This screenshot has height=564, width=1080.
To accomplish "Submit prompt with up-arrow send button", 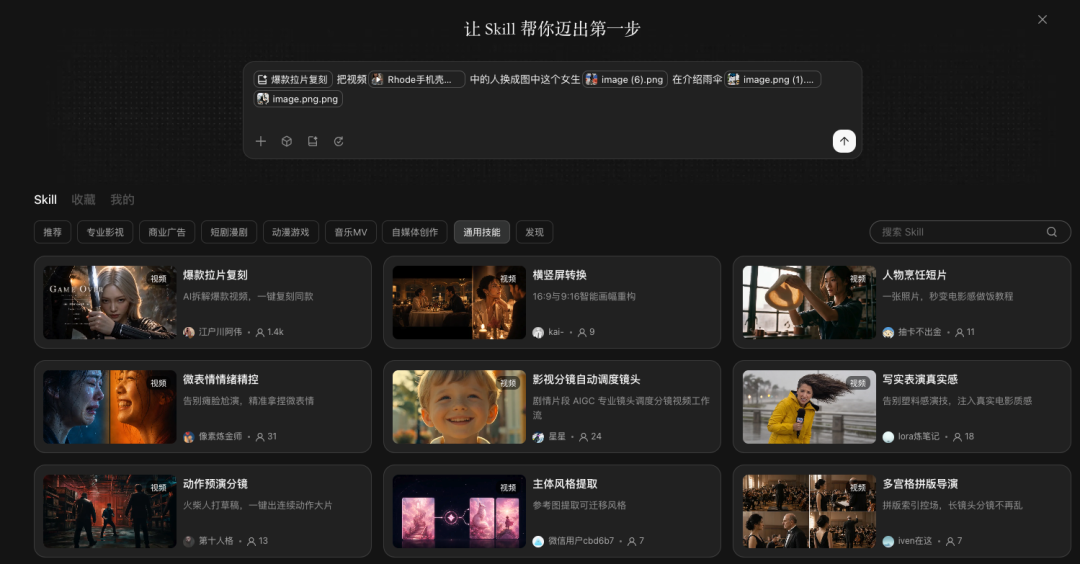I will (844, 141).
